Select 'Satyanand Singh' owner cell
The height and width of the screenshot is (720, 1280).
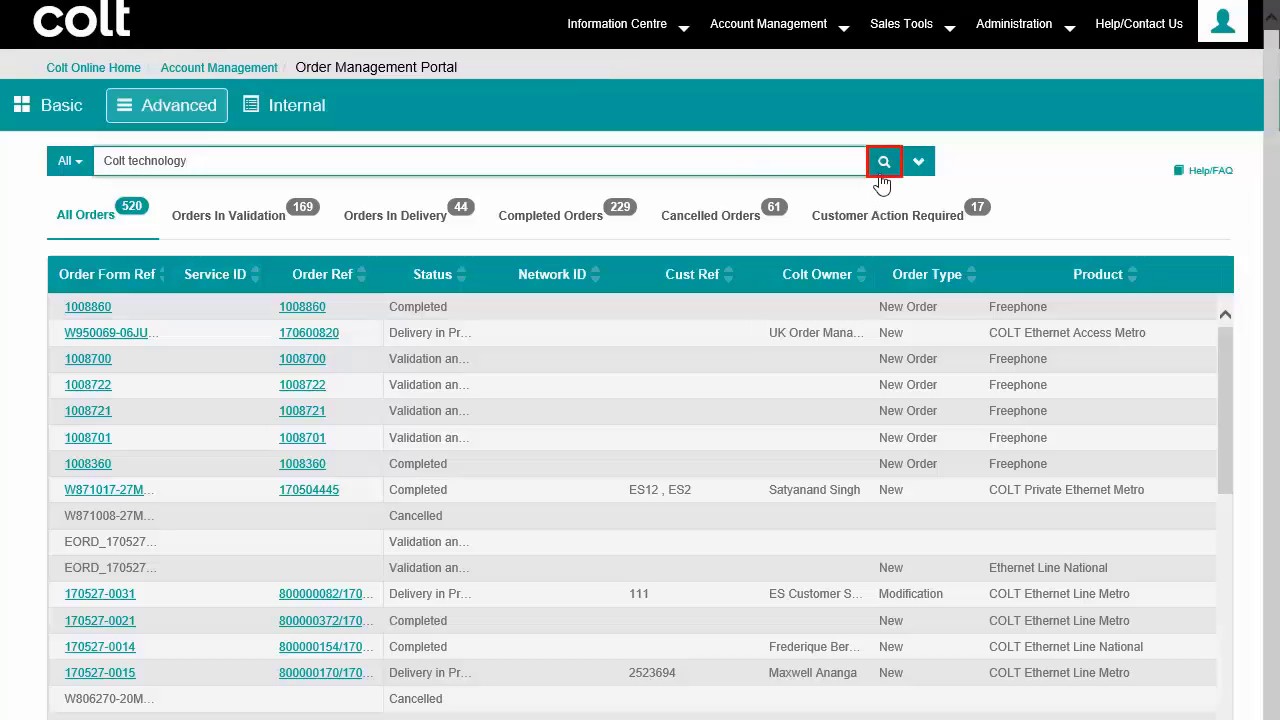click(814, 490)
